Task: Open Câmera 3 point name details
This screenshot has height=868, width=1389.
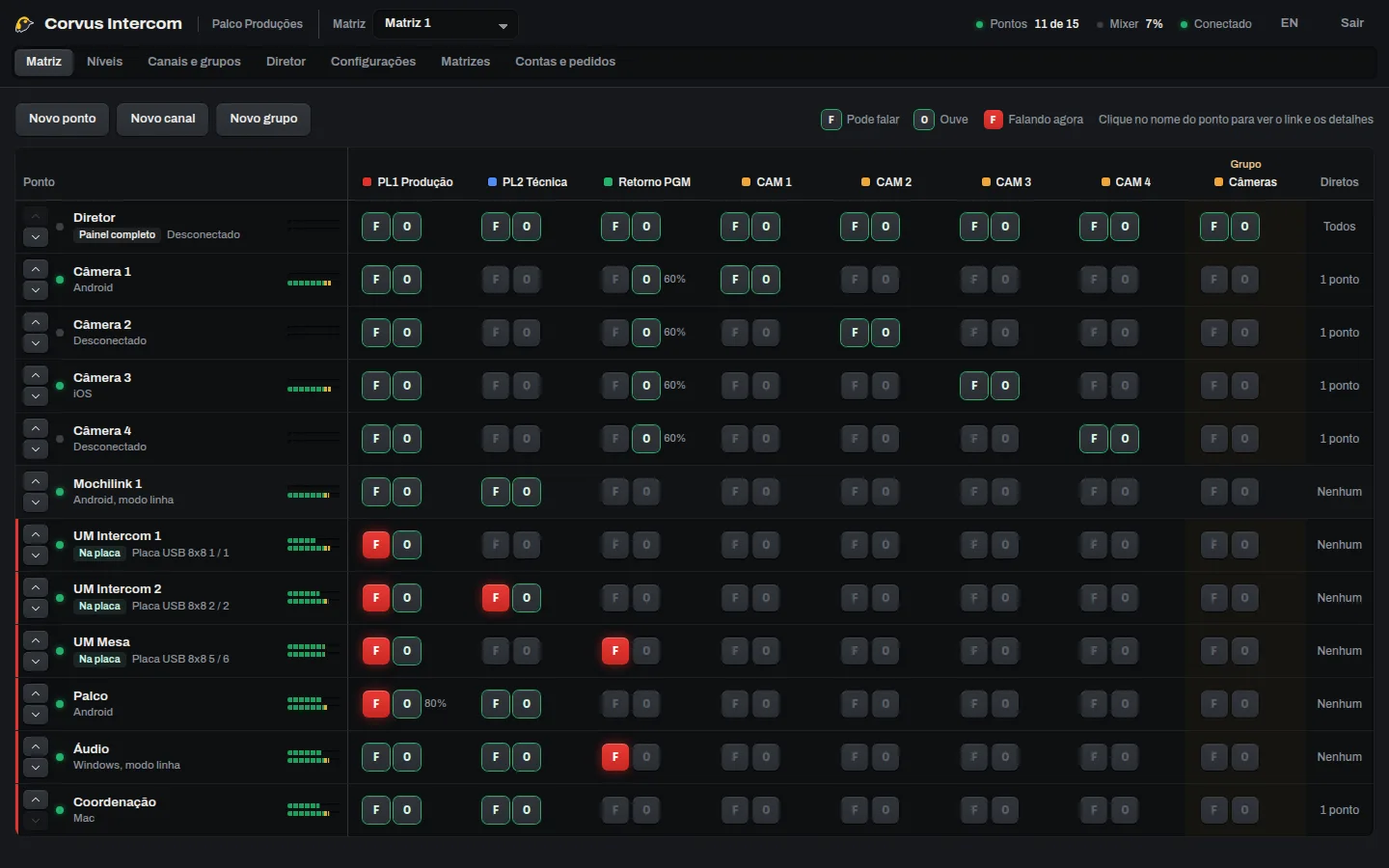Action: point(102,378)
